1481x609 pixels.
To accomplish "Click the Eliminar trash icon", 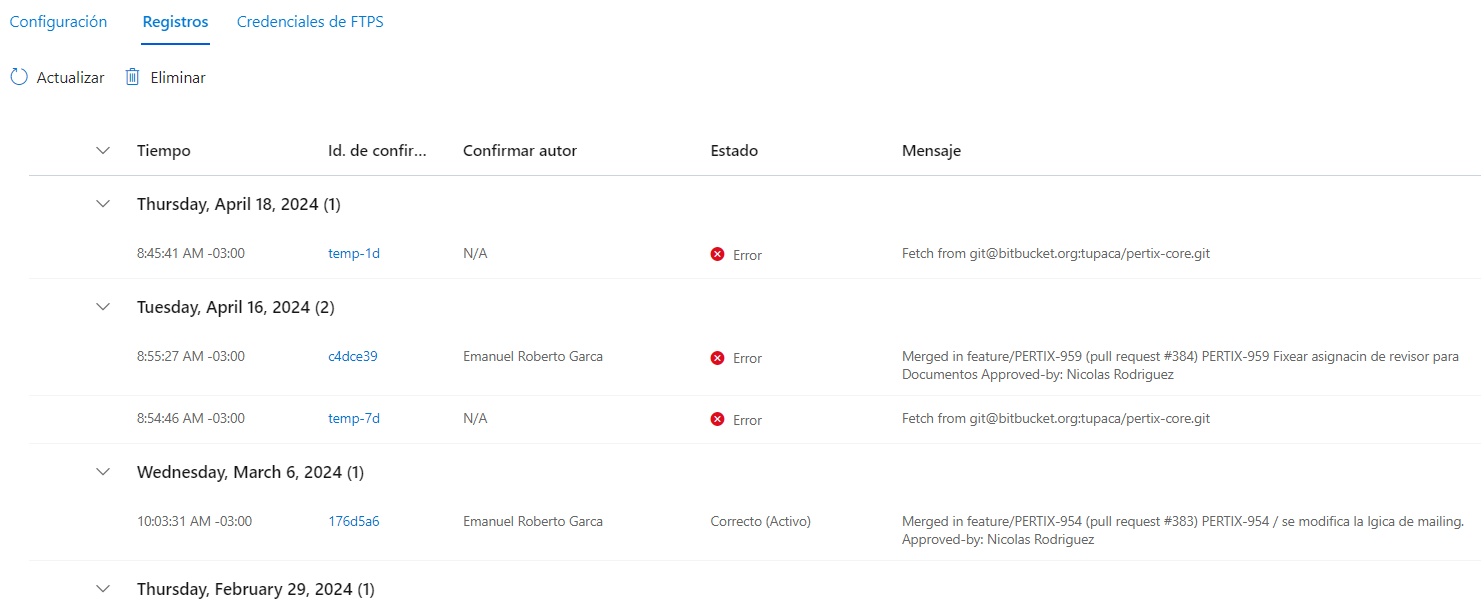I will point(132,77).
